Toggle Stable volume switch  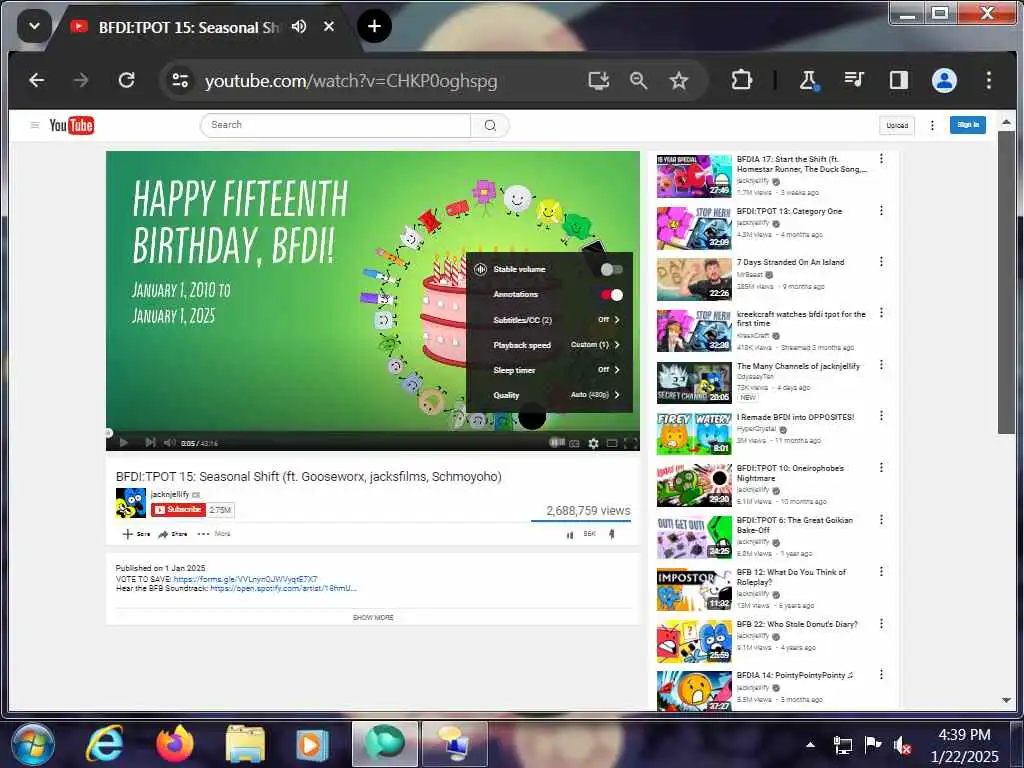pyautogui.click(x=611, y=269)
